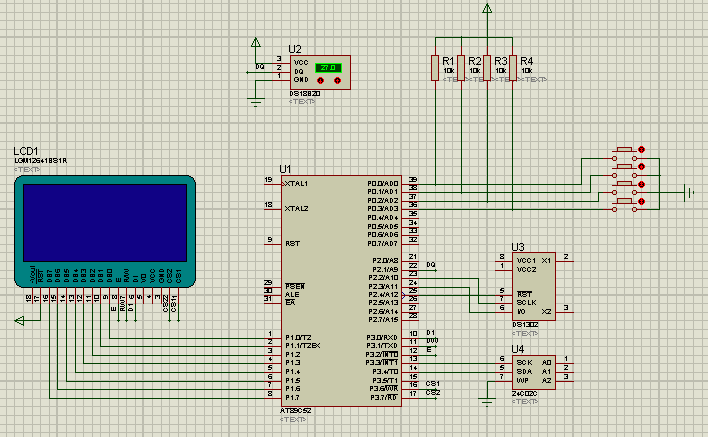Image resolution: width=708 pixels, height=437 pixels.
Task: Click the DS18B20 temperature decrease arrow
Action: point(321,81)
